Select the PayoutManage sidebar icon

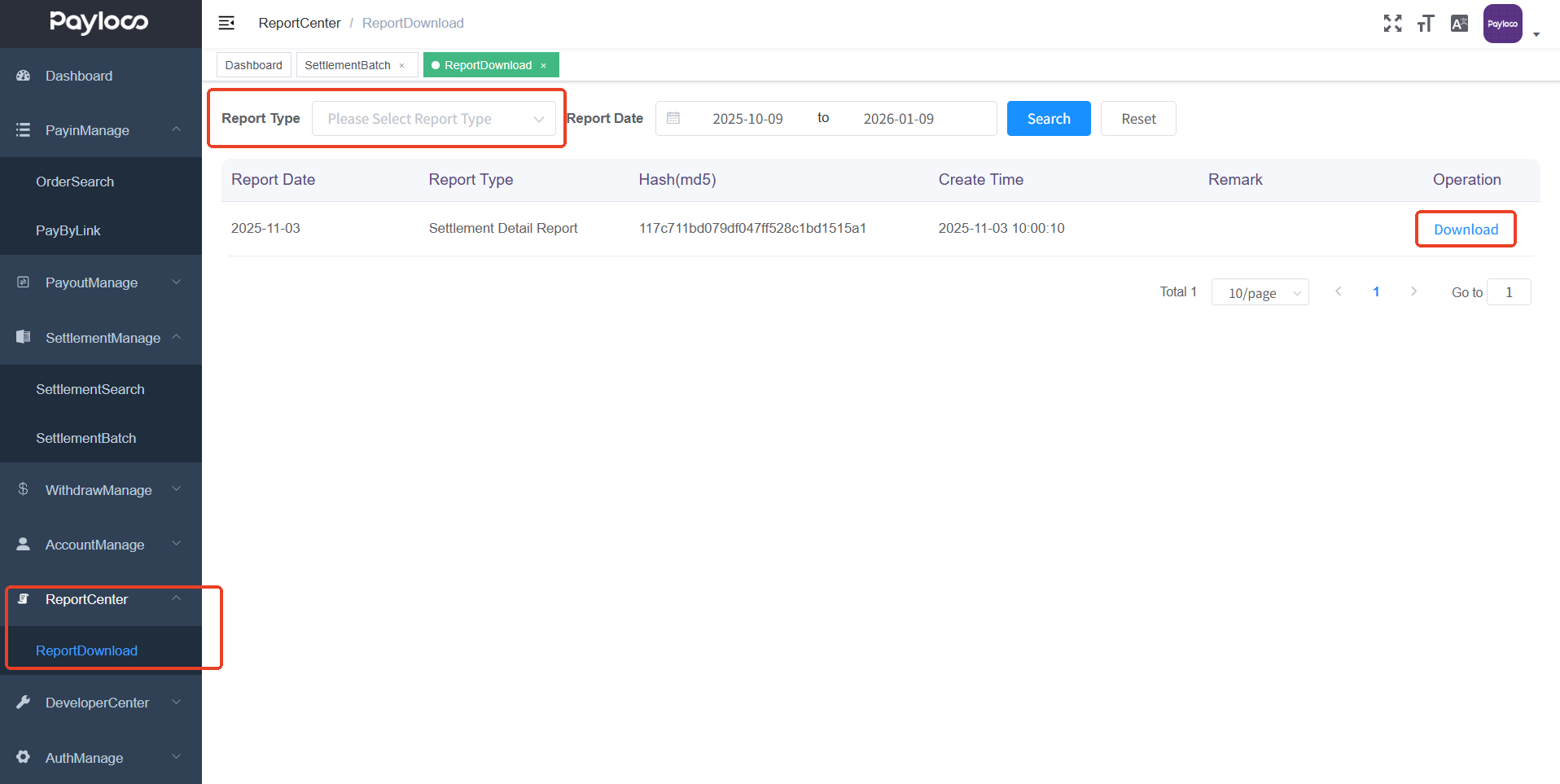coord(21,282)
